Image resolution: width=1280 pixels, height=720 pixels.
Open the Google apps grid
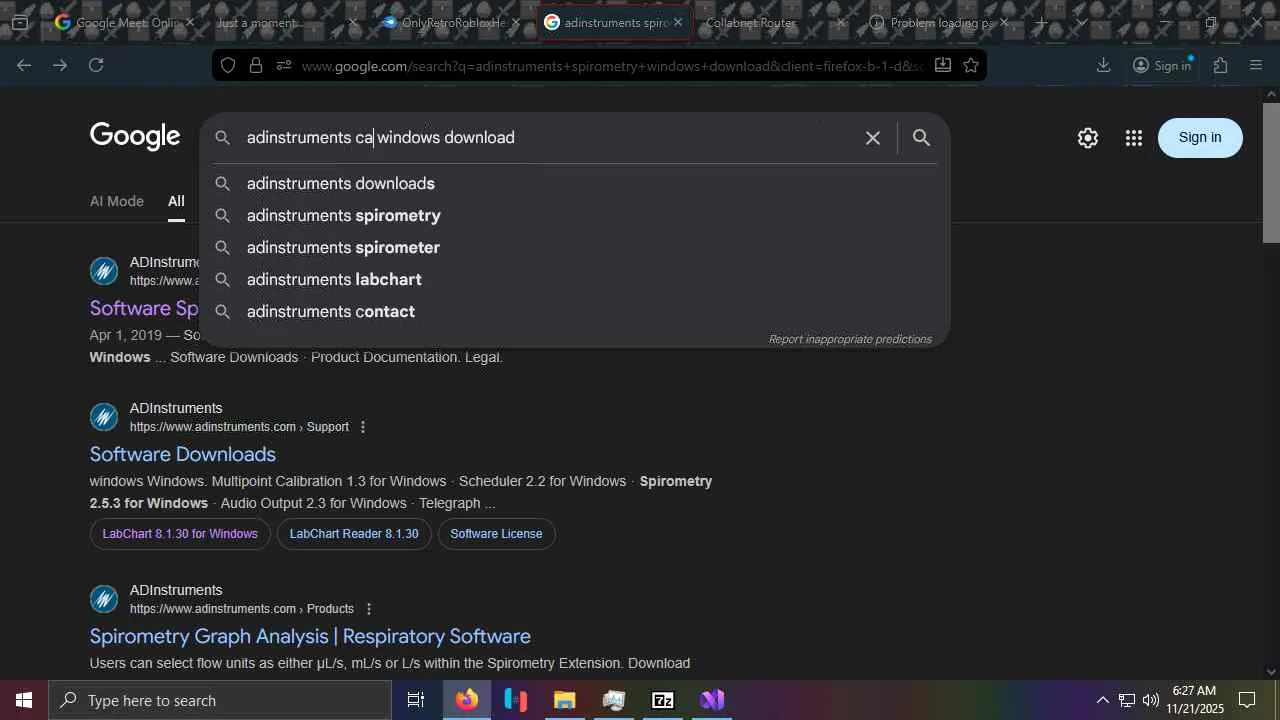click(x=1133, y=138)
